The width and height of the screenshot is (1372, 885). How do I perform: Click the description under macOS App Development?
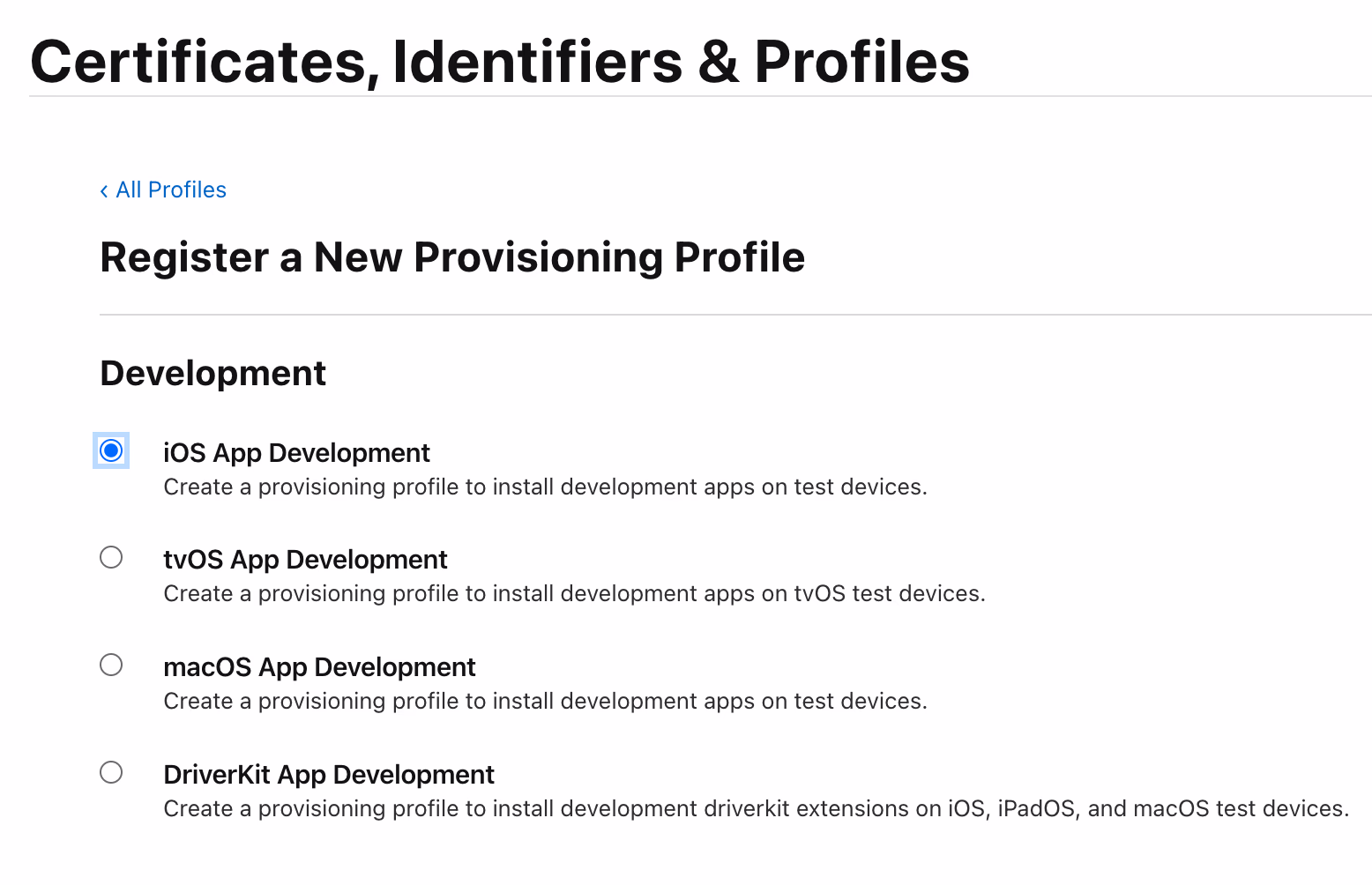coord(545,702)
